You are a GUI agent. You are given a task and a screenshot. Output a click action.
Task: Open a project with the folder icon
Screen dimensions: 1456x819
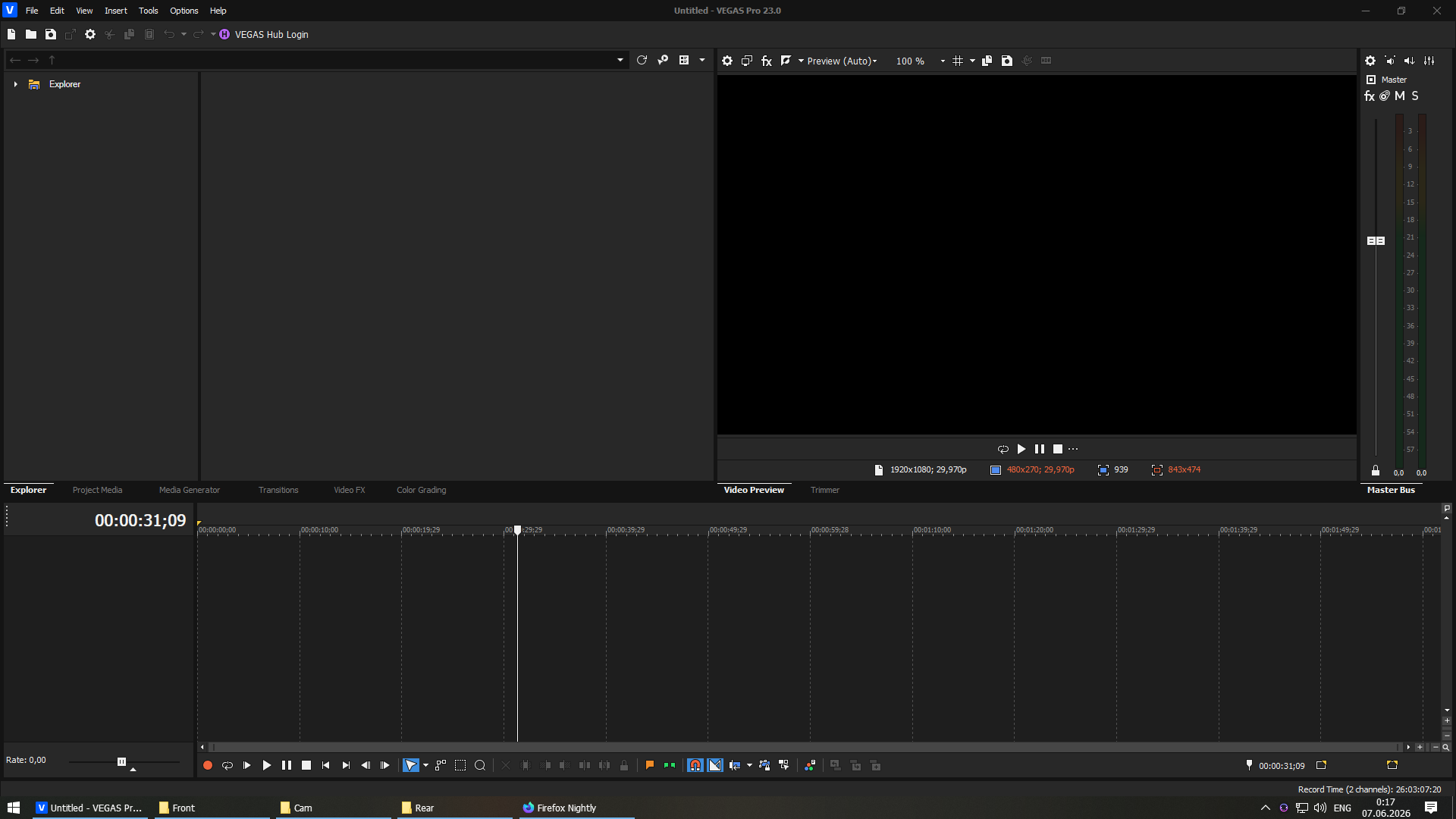coord(31,34)
